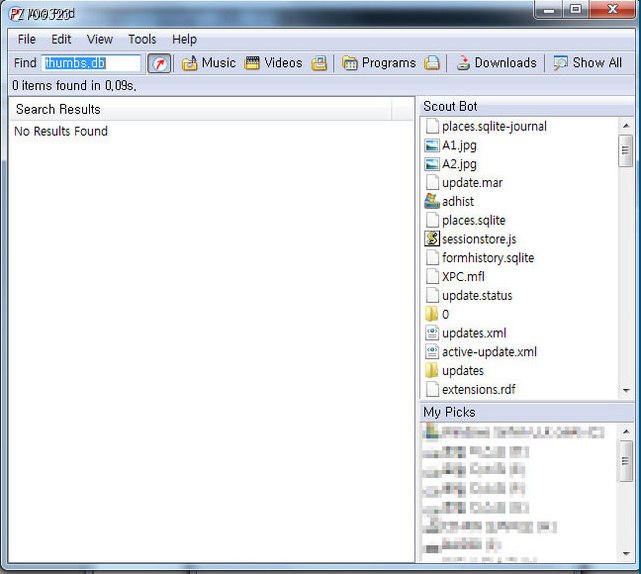
Task: Click the pictures icon after Videos
Action: click(319, 63)
